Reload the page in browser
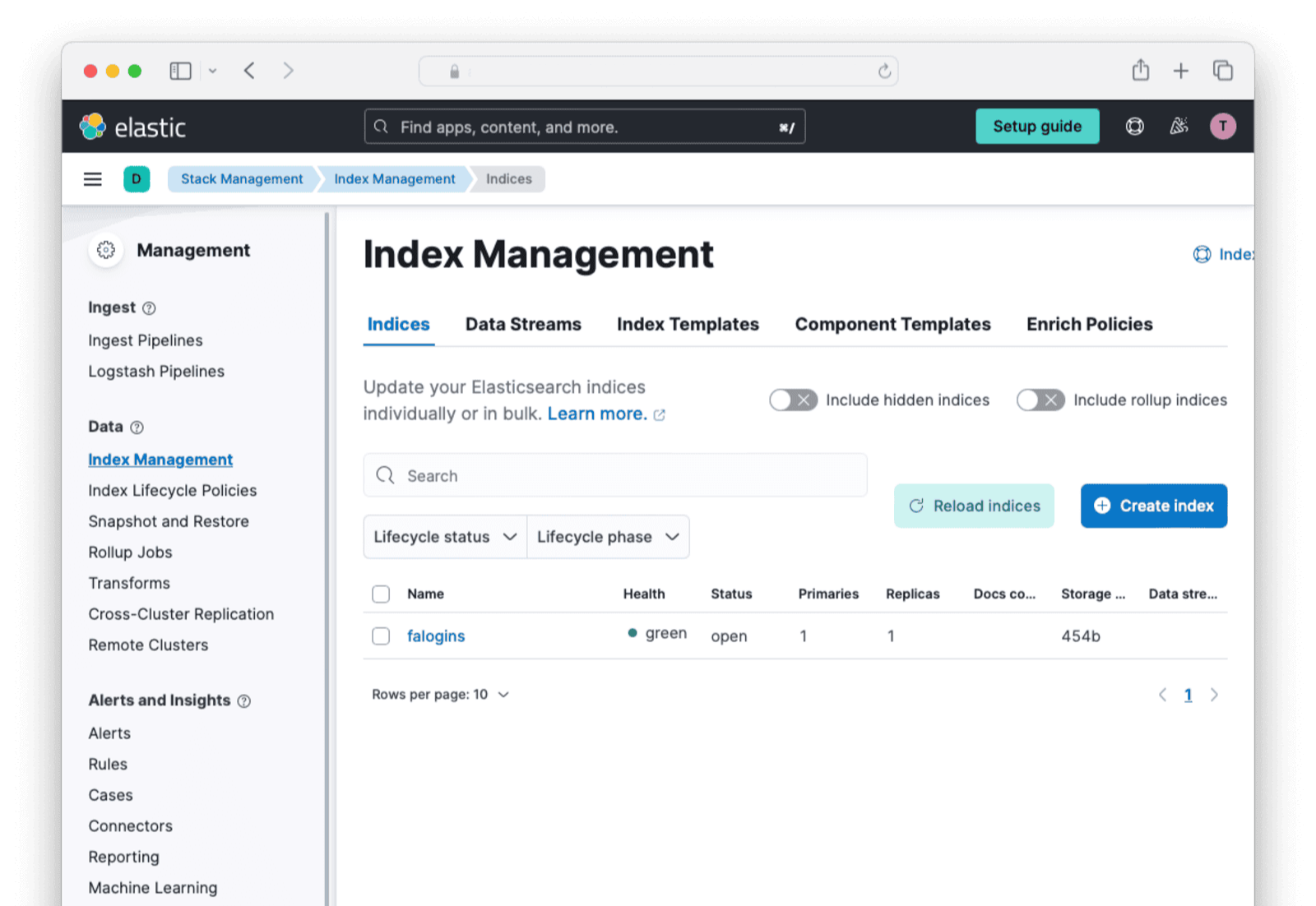 tap(884, 72)
